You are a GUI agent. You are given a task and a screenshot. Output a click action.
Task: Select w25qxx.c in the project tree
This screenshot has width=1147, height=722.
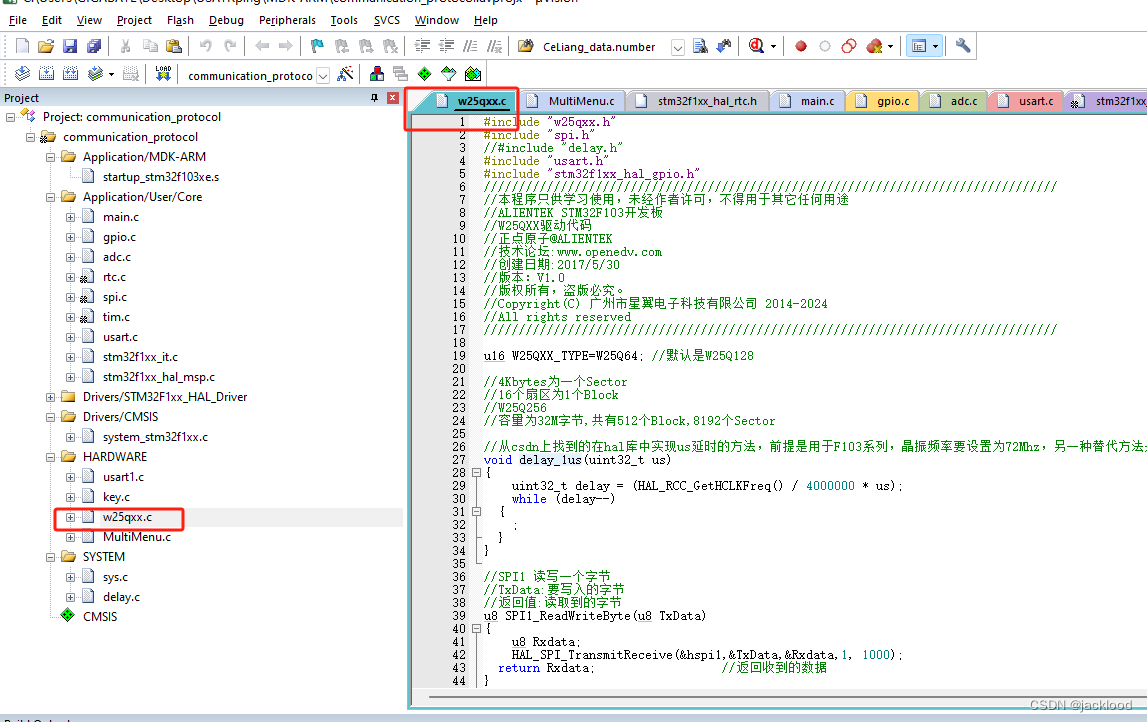[x=127, y=517]
